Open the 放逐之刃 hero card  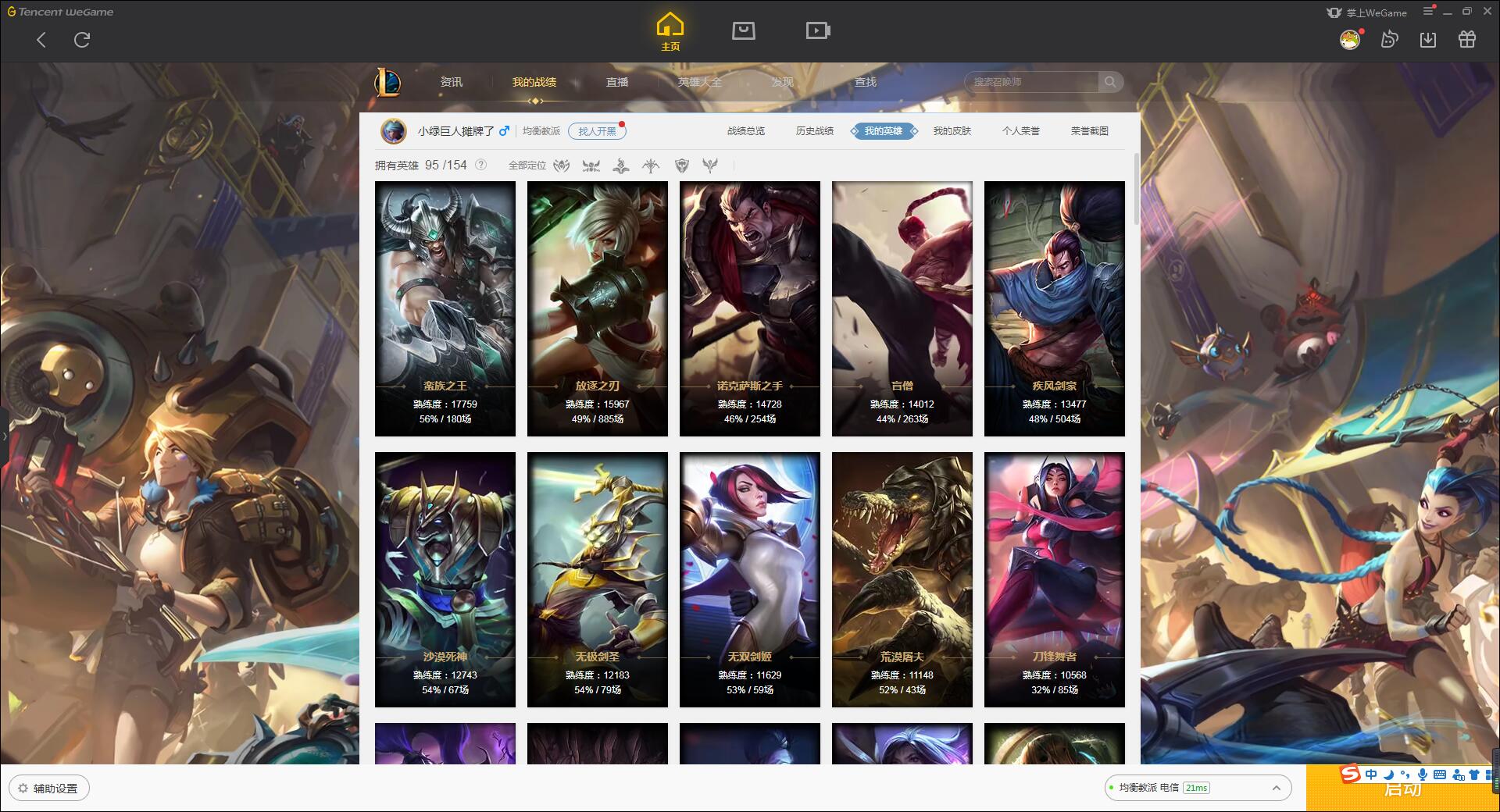598,308
